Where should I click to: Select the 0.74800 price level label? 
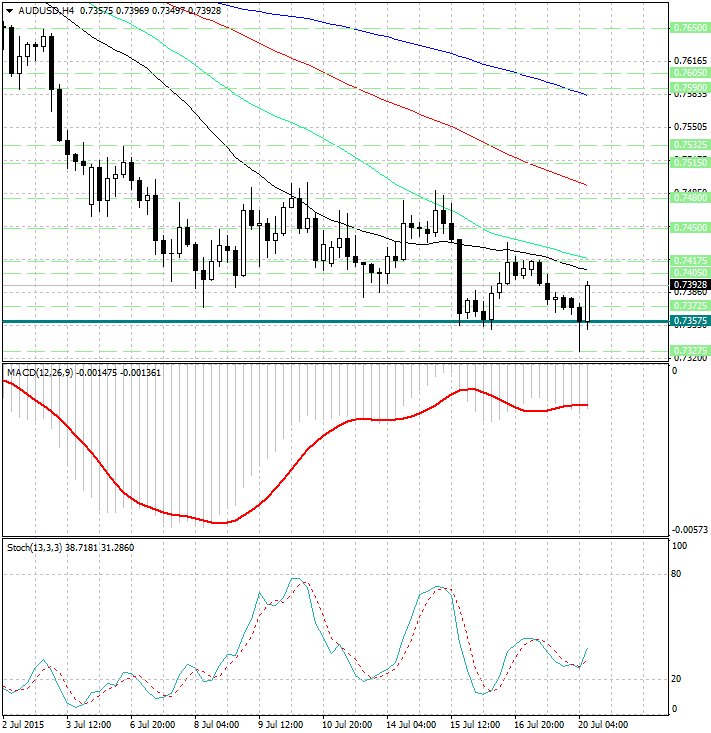tap(690, 198)
